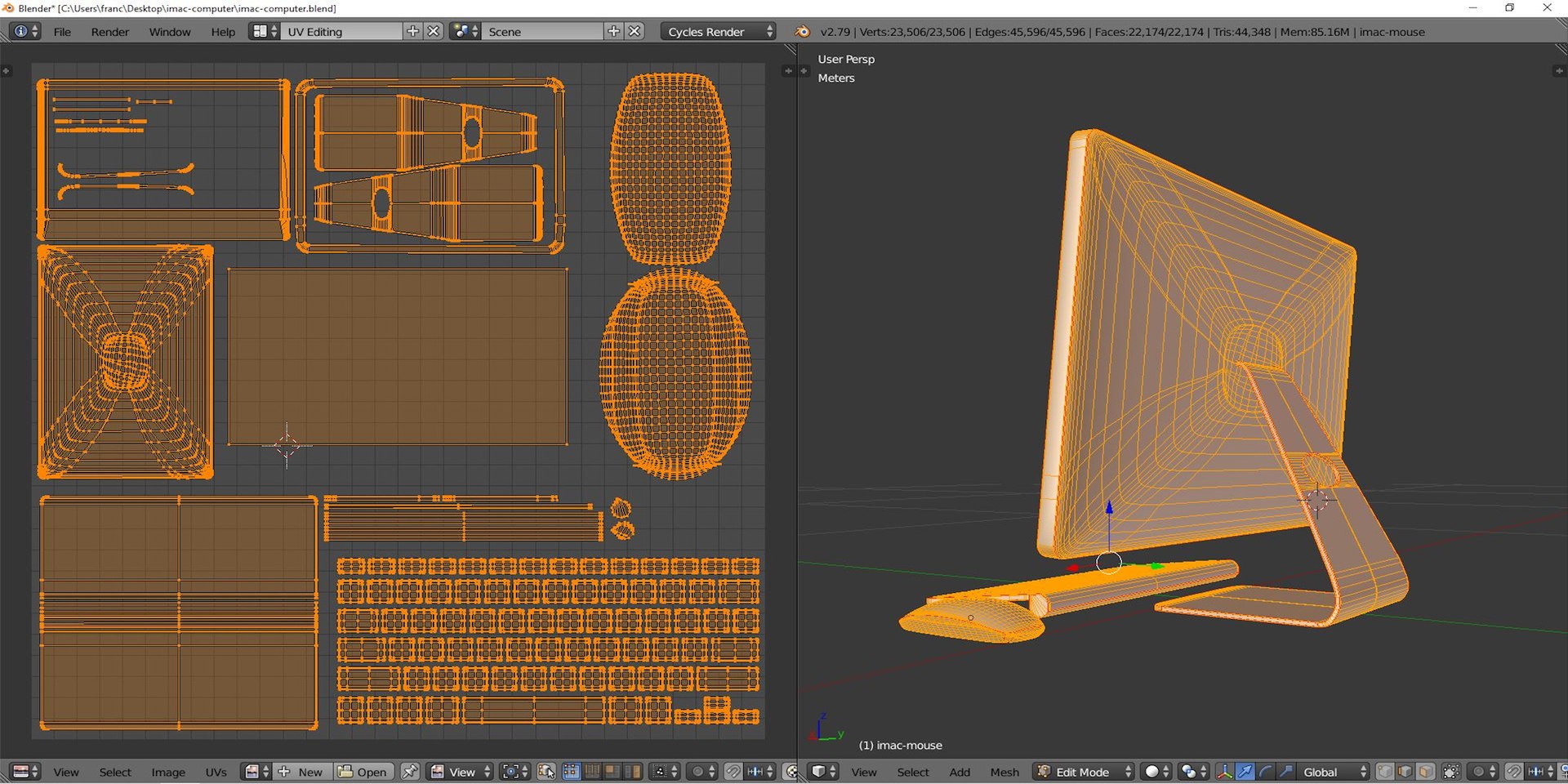Click the Blender logo in info header
1568x784 pixels.
click(x=803, y=31)
